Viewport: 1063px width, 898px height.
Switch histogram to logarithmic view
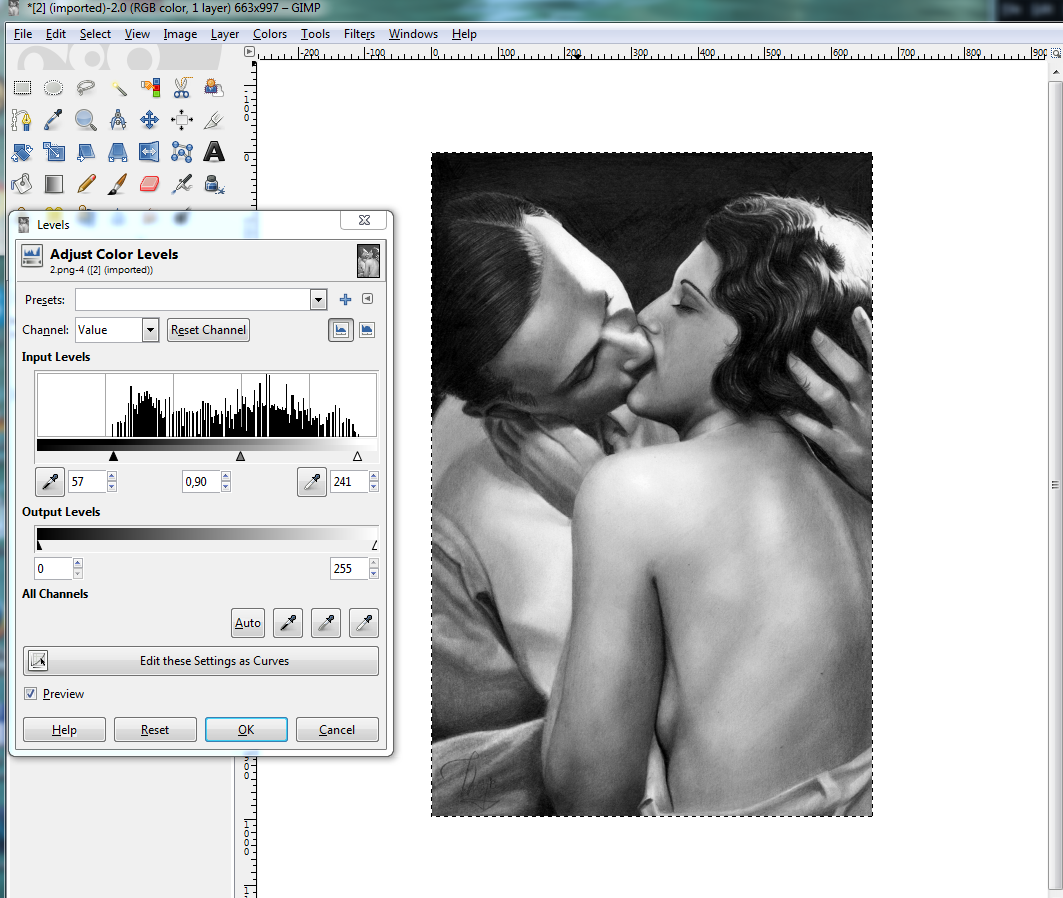(x=367, y=330)
